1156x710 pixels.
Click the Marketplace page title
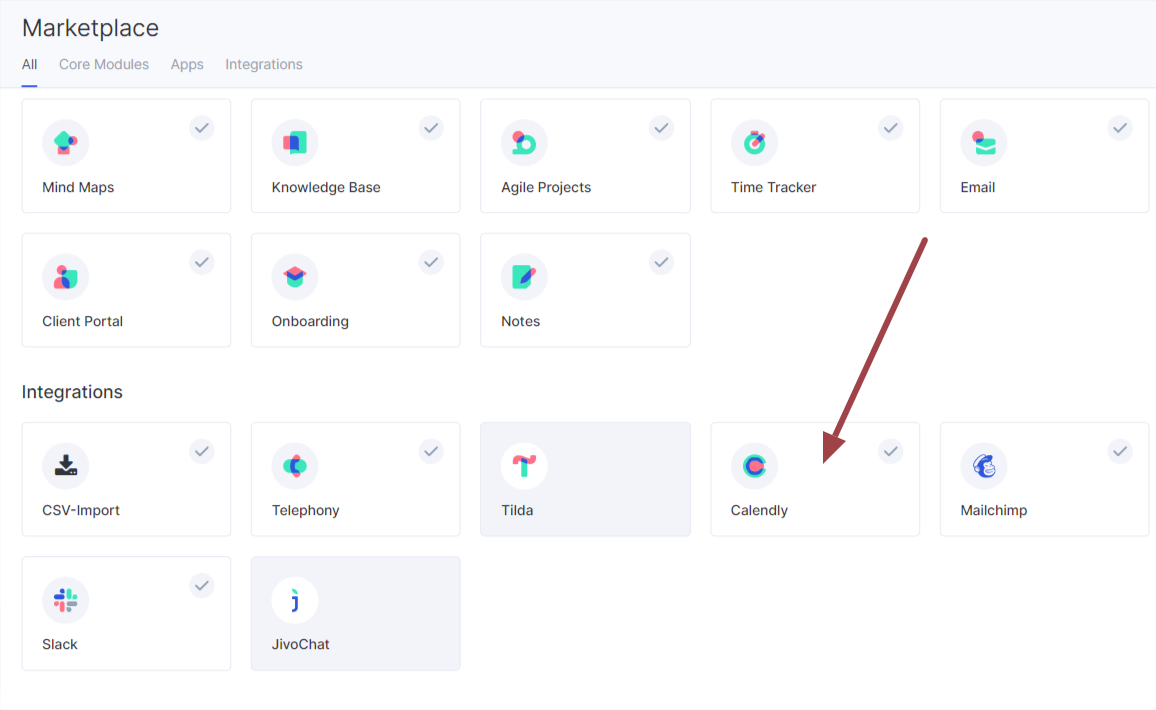click(x=91, y=28)
